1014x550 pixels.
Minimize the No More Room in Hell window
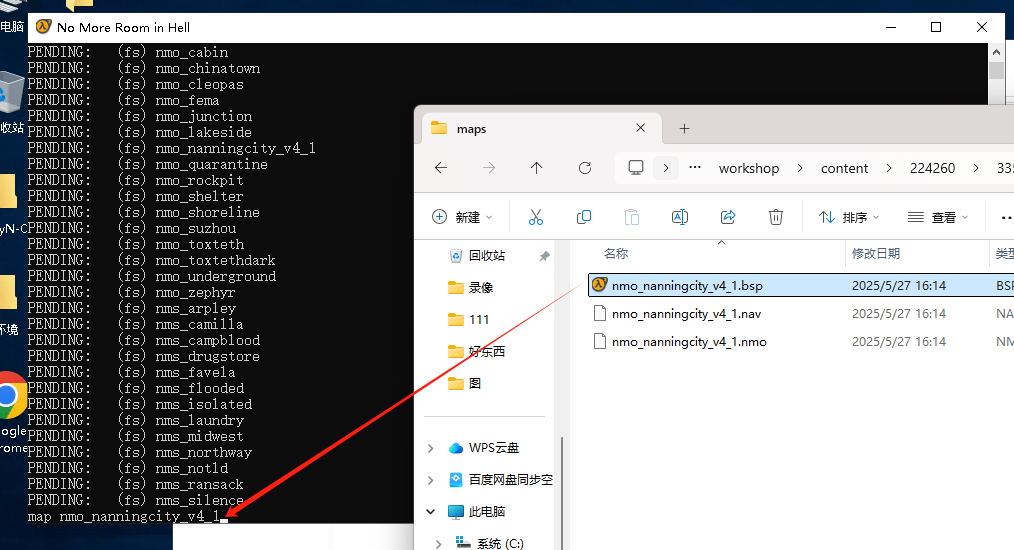tap(891, 27)
